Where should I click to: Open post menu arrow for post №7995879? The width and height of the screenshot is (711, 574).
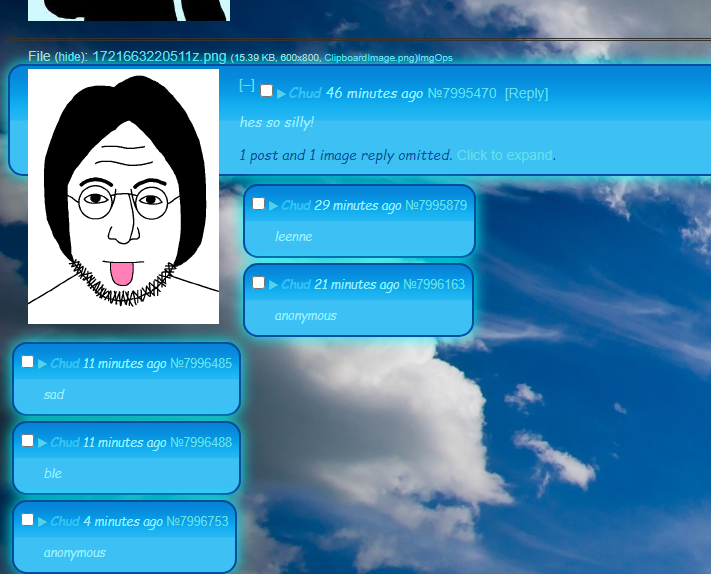pyautogui.click(x=273, y=205)
